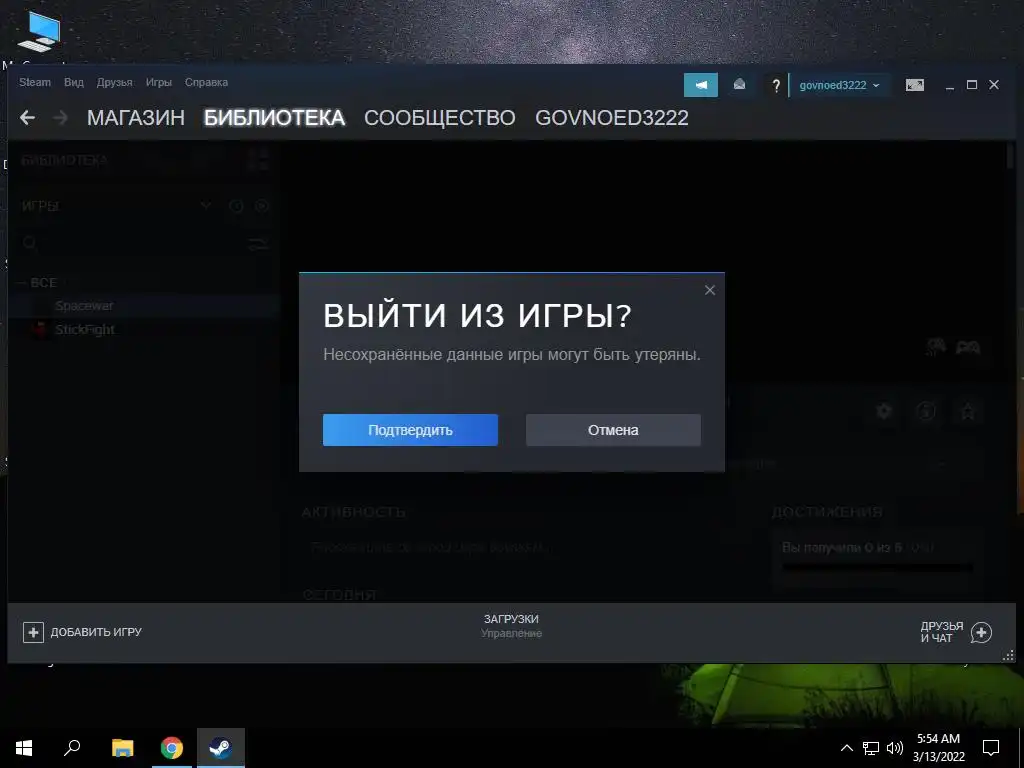Viewport: 1024px width, 768px height.
Task: Click the library vertical scrollbar
Action: (x=1010, y=157)
